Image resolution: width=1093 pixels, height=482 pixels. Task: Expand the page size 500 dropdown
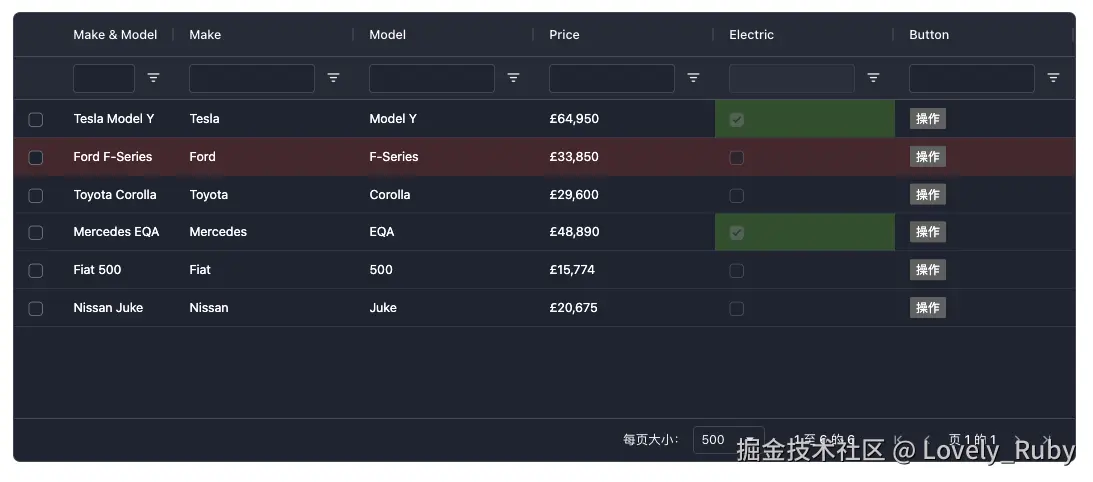(x=727, y=440)
